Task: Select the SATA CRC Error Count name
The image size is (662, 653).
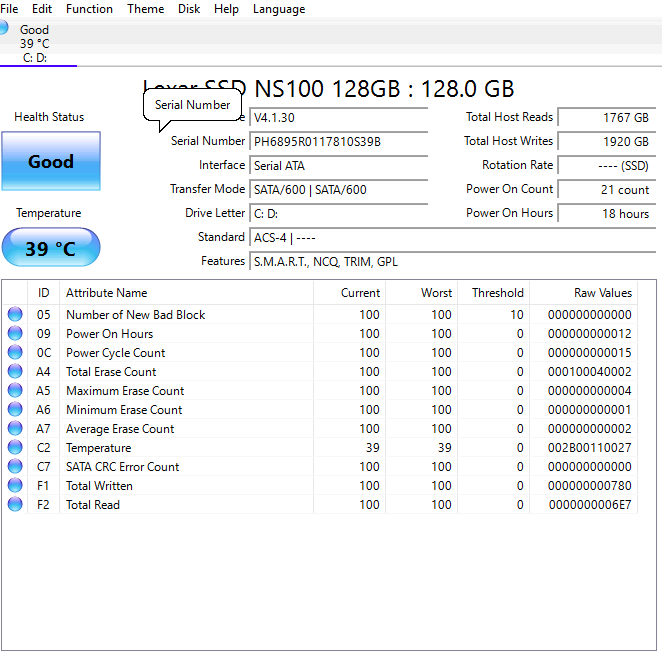Action: point(122,467)
